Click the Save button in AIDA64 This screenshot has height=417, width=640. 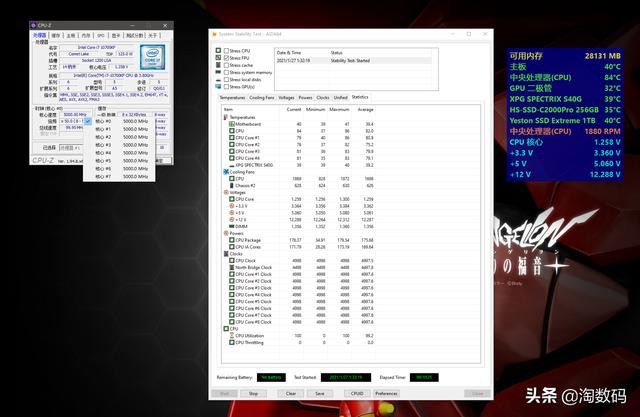(x=320, y=393)
